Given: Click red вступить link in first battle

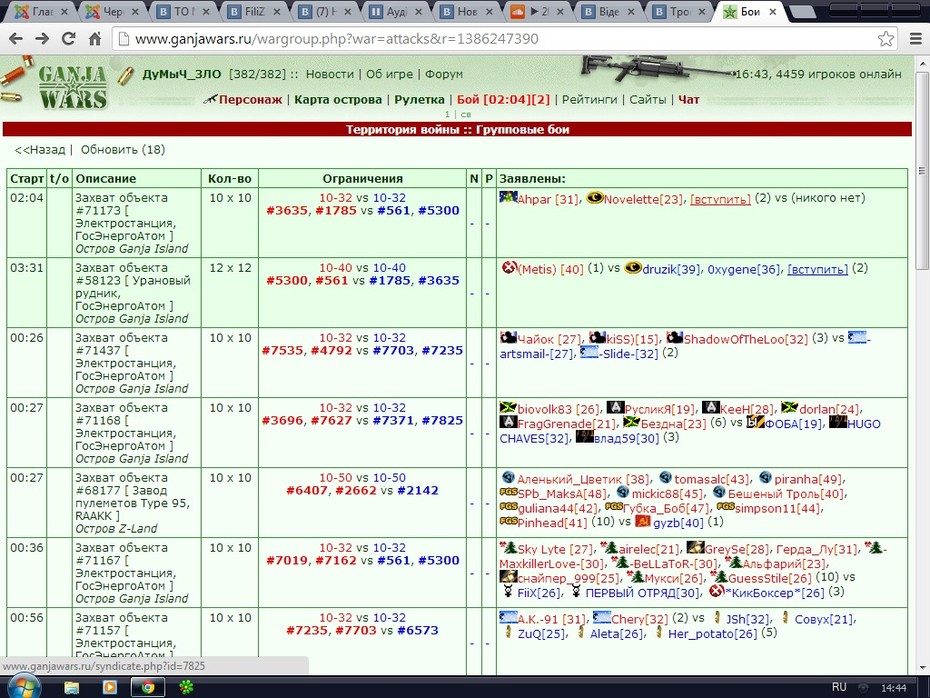Looking at the screenshot, I should click(720, 199).
